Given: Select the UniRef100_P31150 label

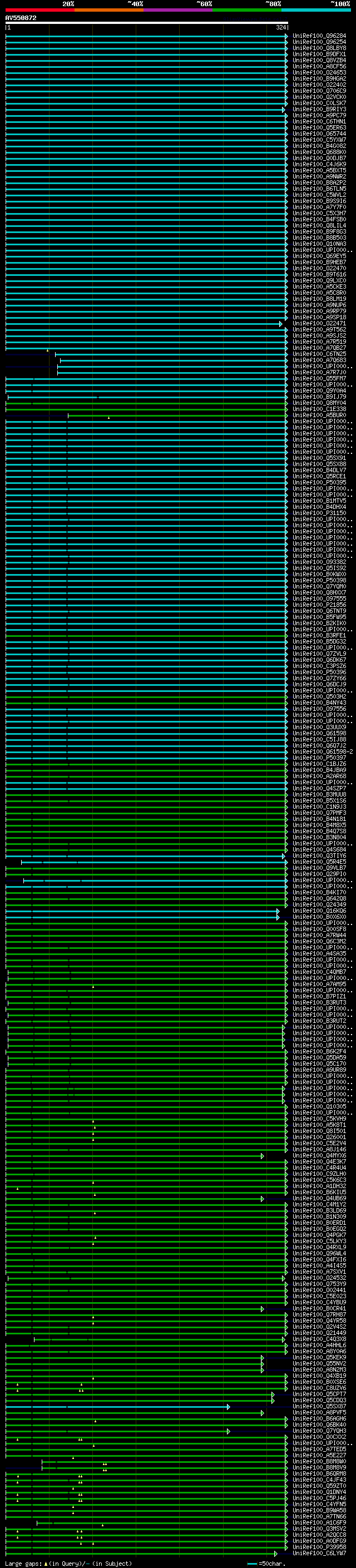Looking at the screenshot, I should (319, 513).
